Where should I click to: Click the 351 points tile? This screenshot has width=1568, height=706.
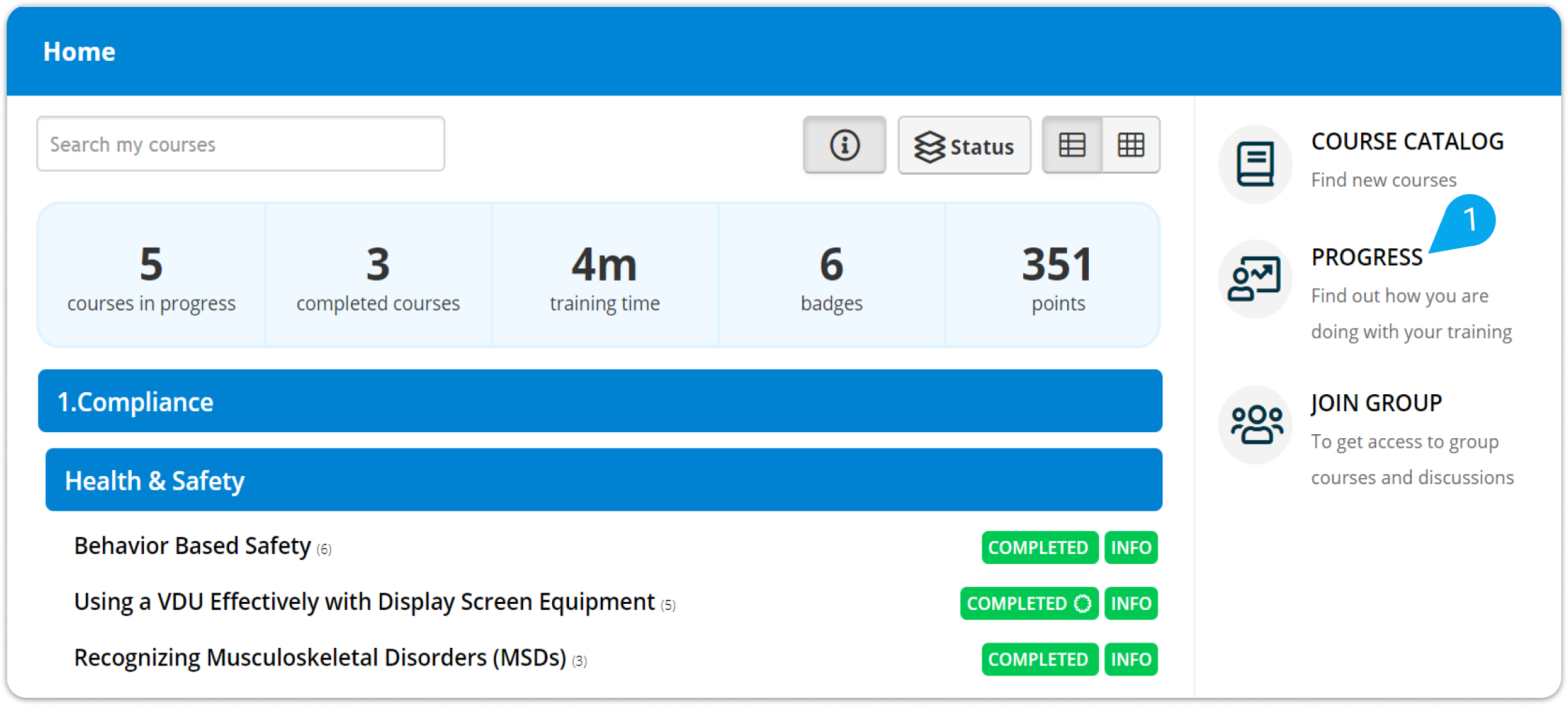point(1058,275)
